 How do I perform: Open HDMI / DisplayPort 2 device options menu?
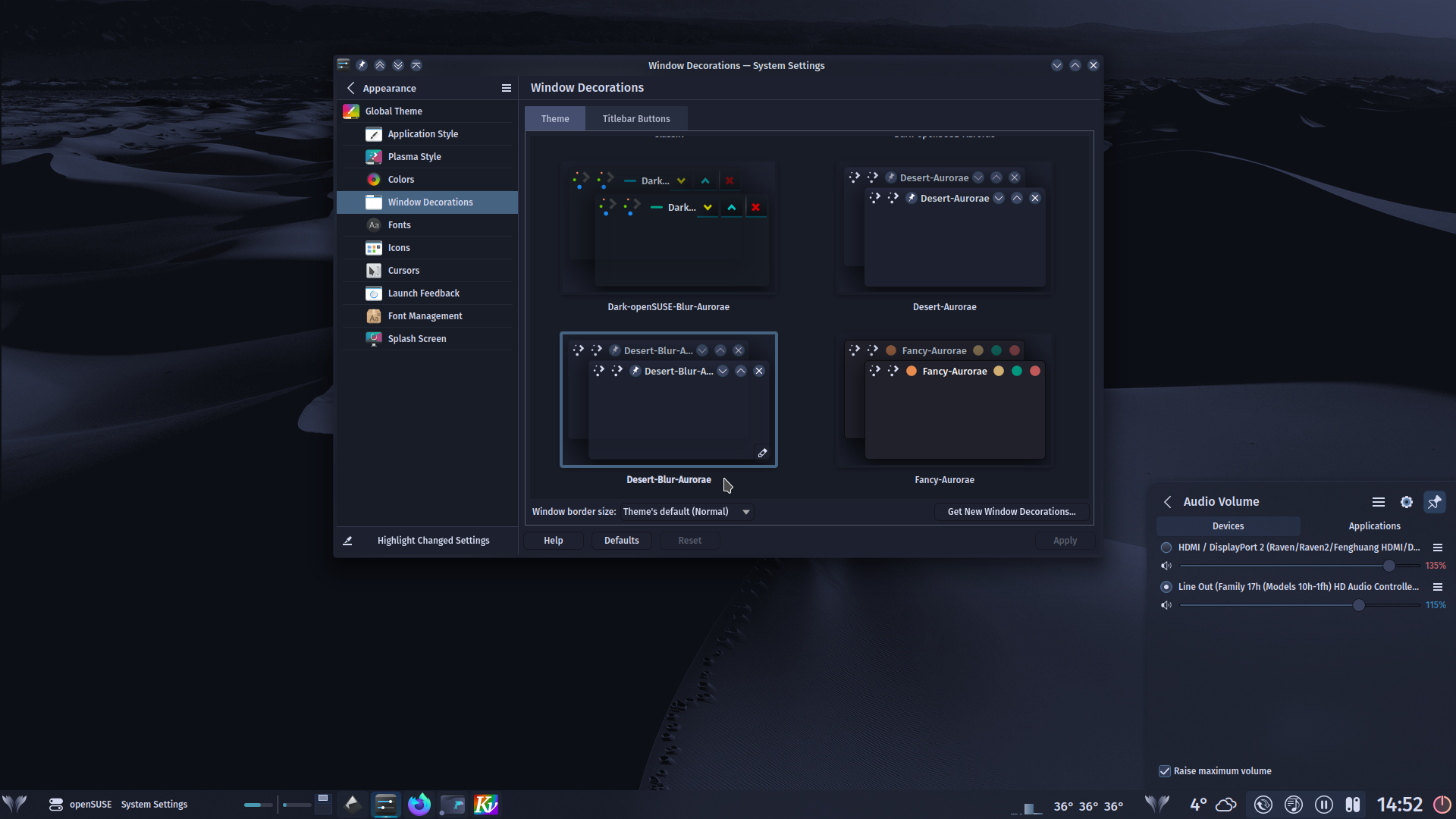1438,548
